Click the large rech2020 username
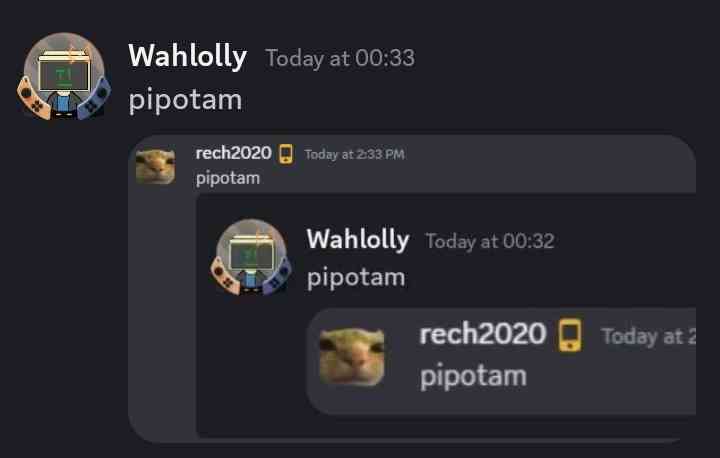This screenshot has height=458, width=720. (x=483, y=334)
